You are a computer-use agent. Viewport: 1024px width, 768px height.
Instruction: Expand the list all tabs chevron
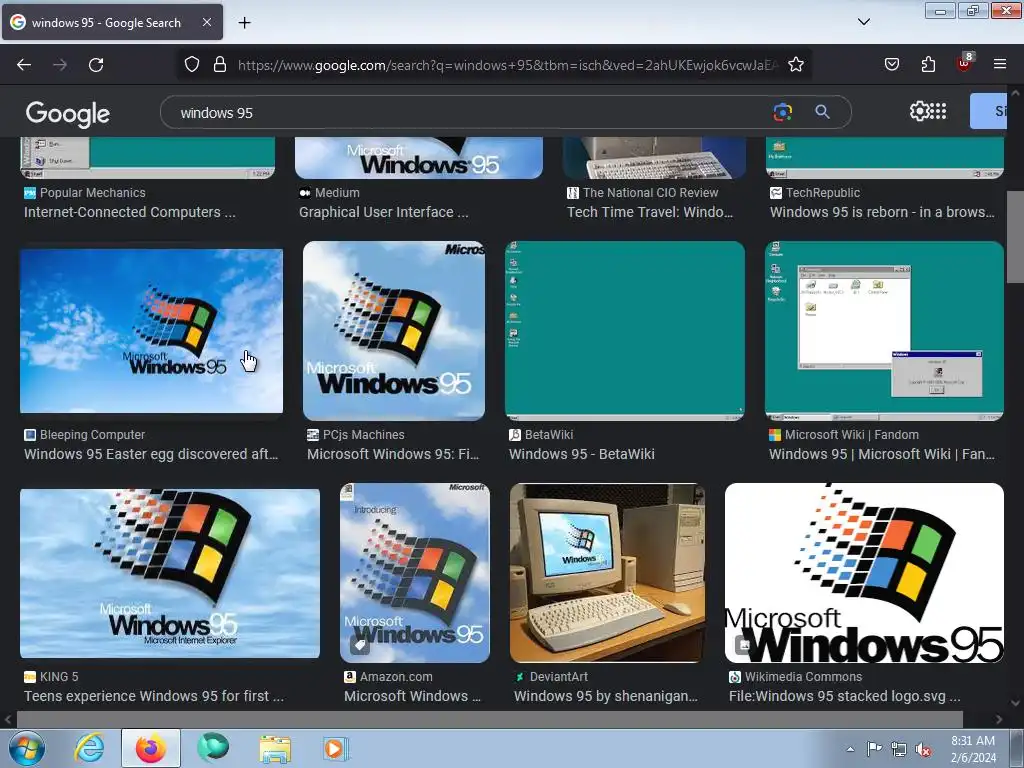tap(863, 22)
